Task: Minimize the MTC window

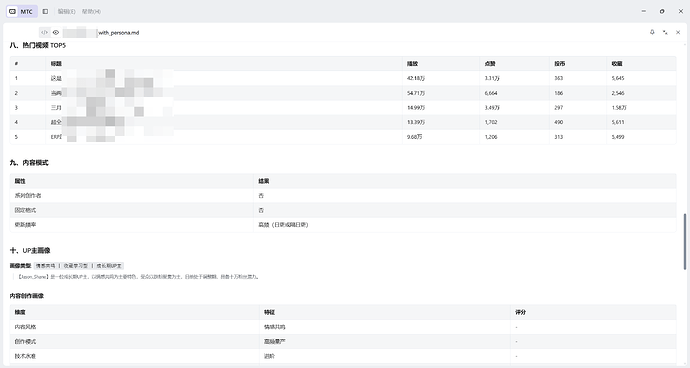Action: click(644, 11)
